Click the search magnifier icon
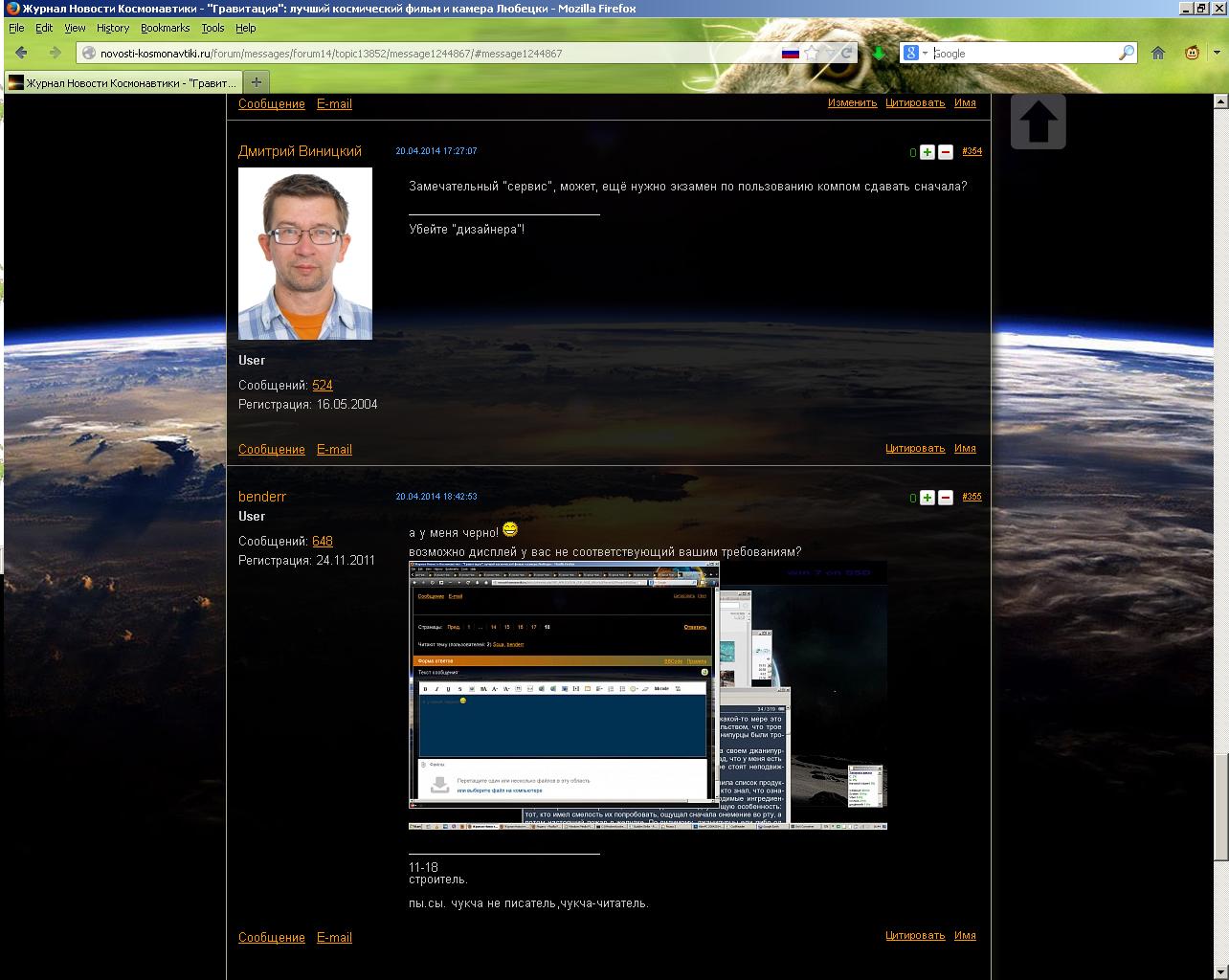Viewport: 1229px width, 980px height. click(1127, 54)
